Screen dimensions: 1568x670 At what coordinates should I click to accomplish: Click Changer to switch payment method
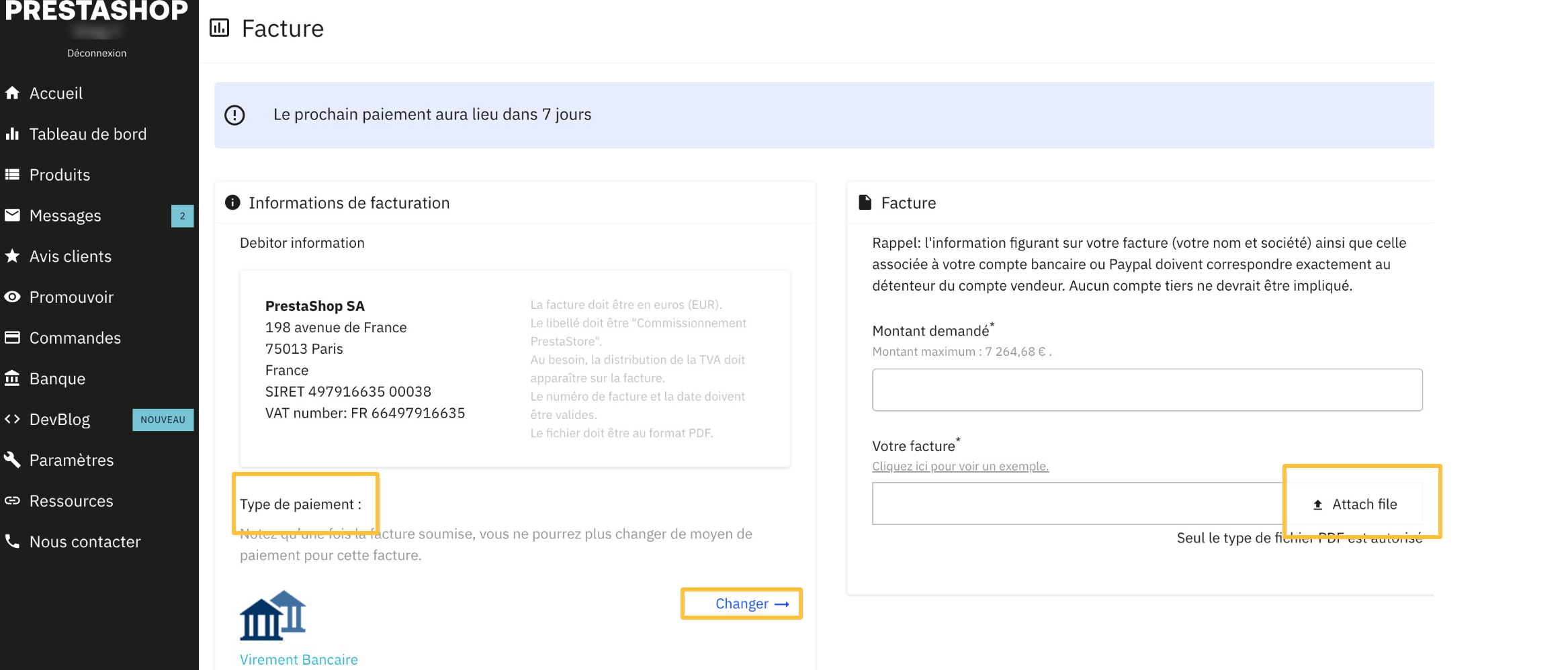point(752,604)
